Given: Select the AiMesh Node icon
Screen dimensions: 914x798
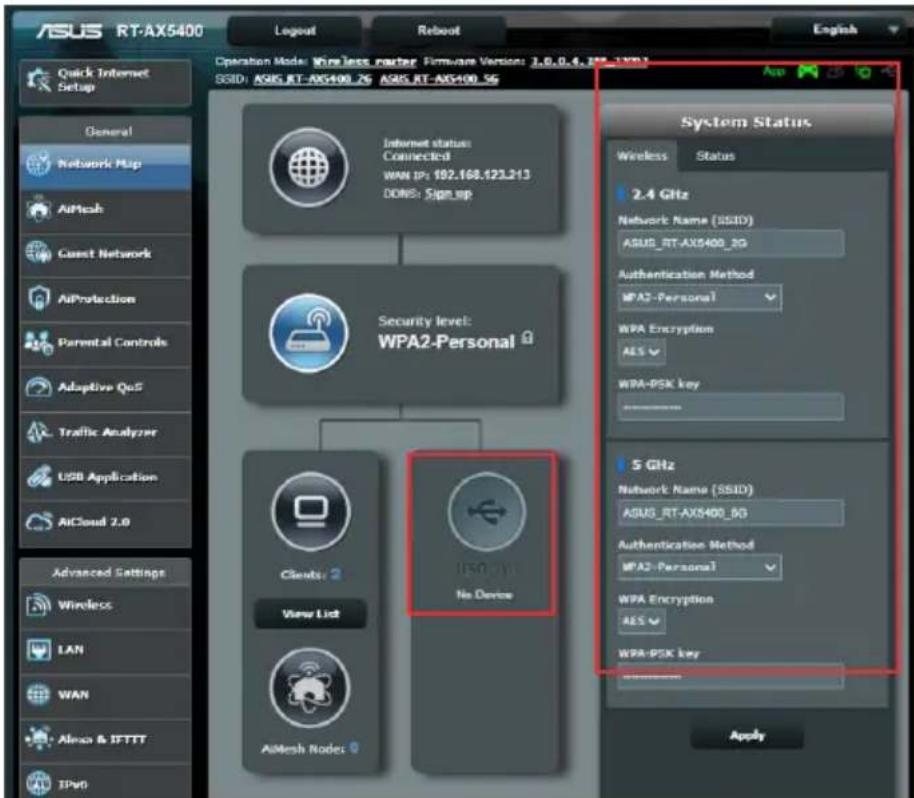Looking at the screenshot, I should click(310, 688).
